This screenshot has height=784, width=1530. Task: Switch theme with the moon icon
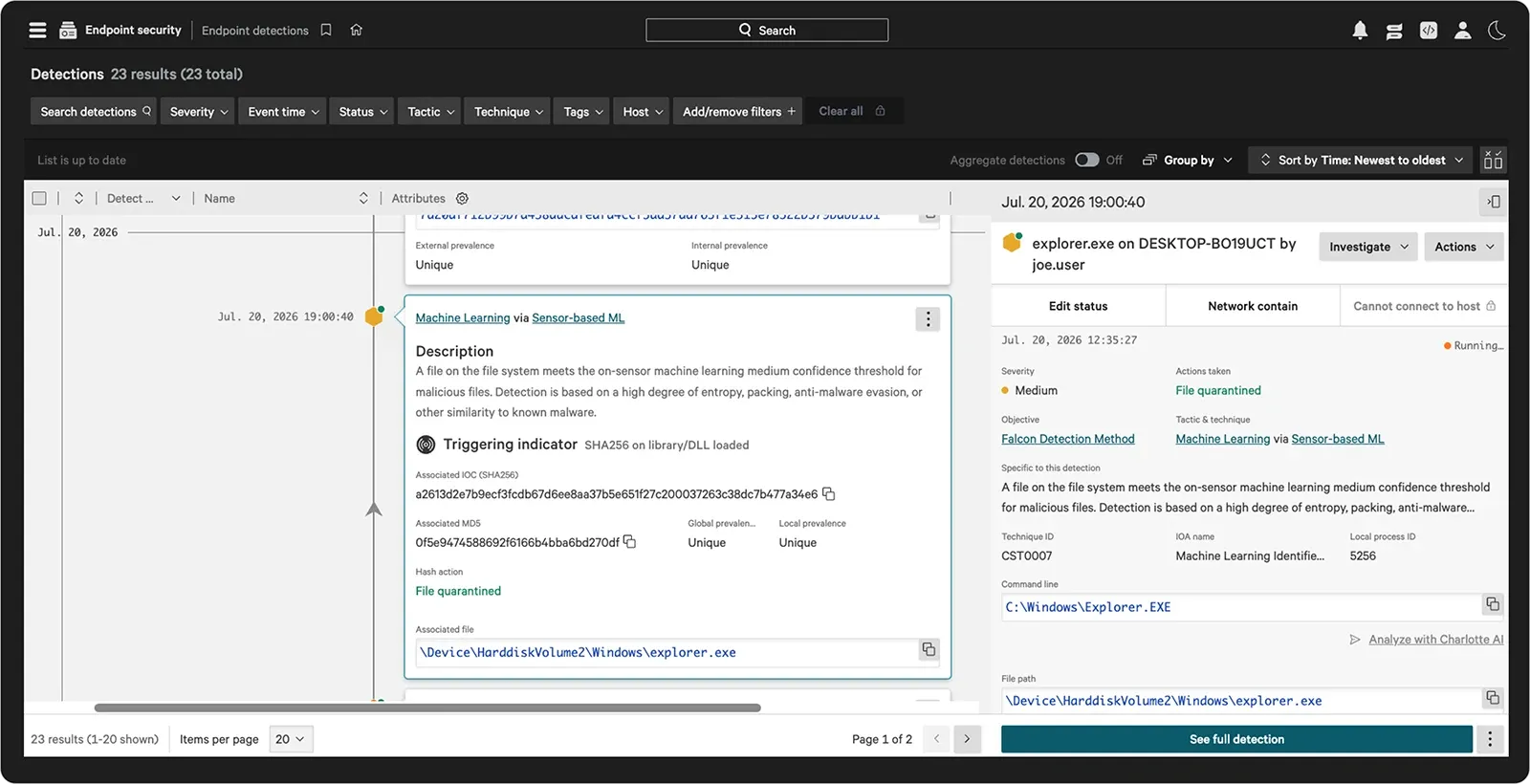coord(1497,31)
